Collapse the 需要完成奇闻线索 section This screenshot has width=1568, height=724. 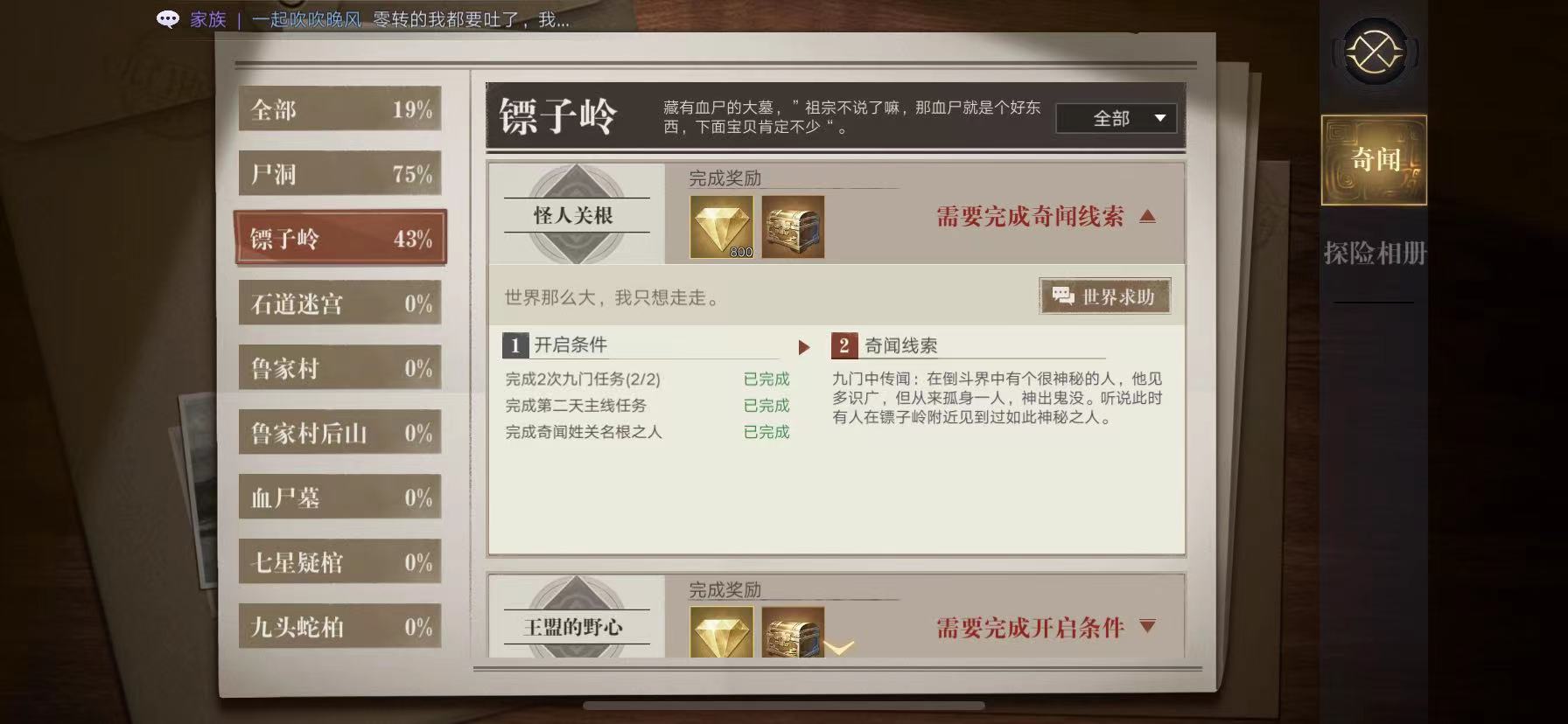[1148, 216]
